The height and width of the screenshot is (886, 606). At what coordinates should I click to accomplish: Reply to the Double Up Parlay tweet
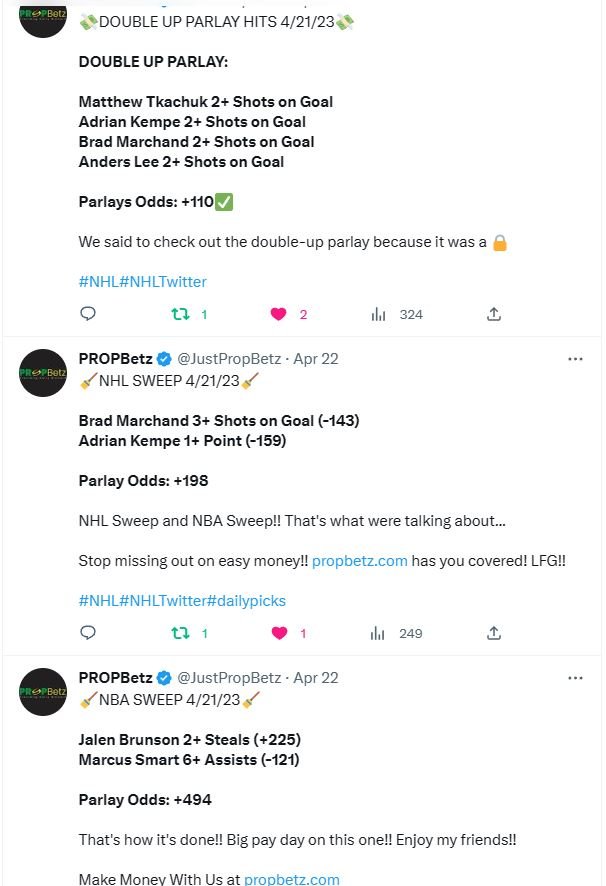tap(88, 314)
